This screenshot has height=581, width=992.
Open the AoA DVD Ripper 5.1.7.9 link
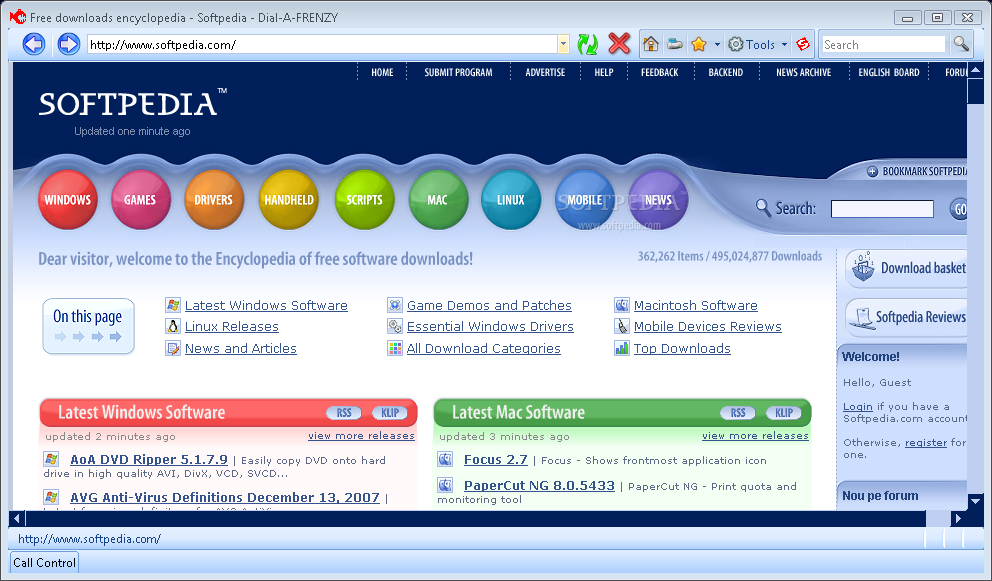(149, 459)
